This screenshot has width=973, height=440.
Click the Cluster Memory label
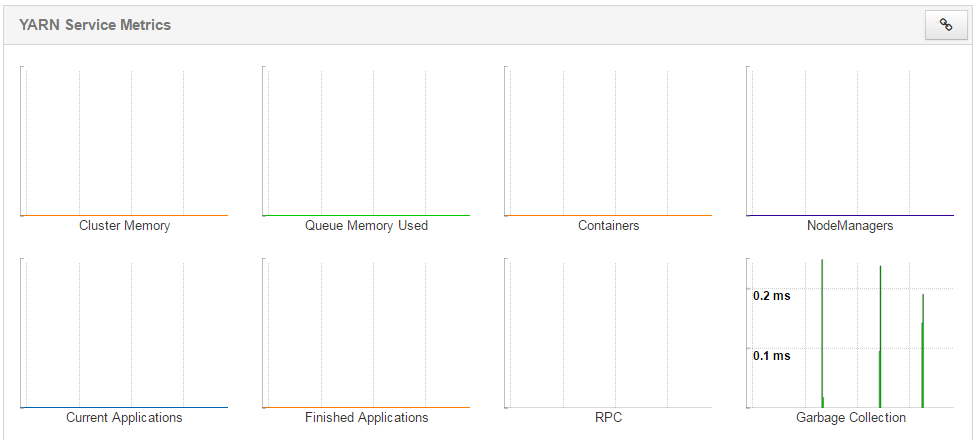point(124,226)
